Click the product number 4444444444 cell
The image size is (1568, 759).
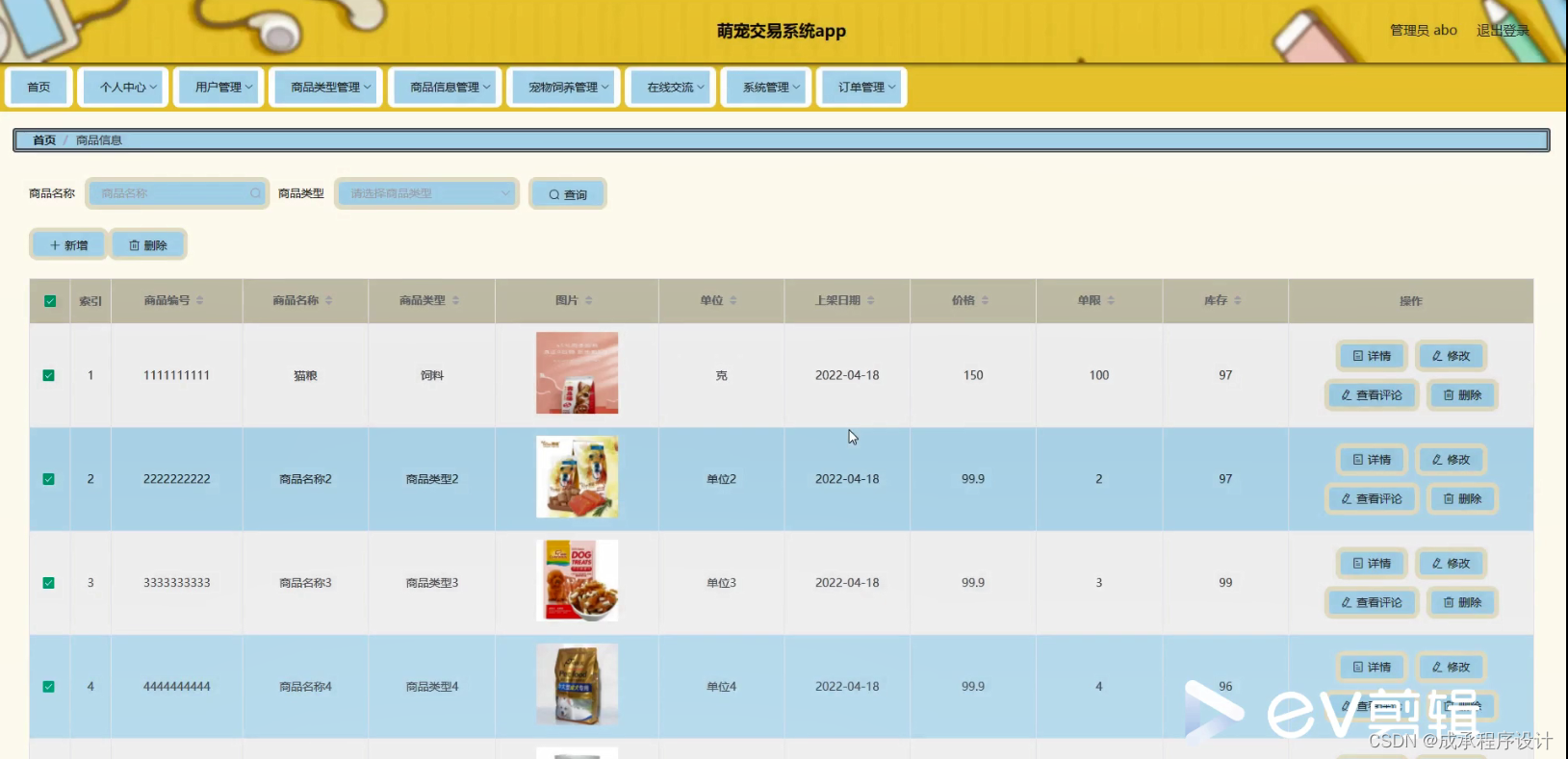coord(177,687)
